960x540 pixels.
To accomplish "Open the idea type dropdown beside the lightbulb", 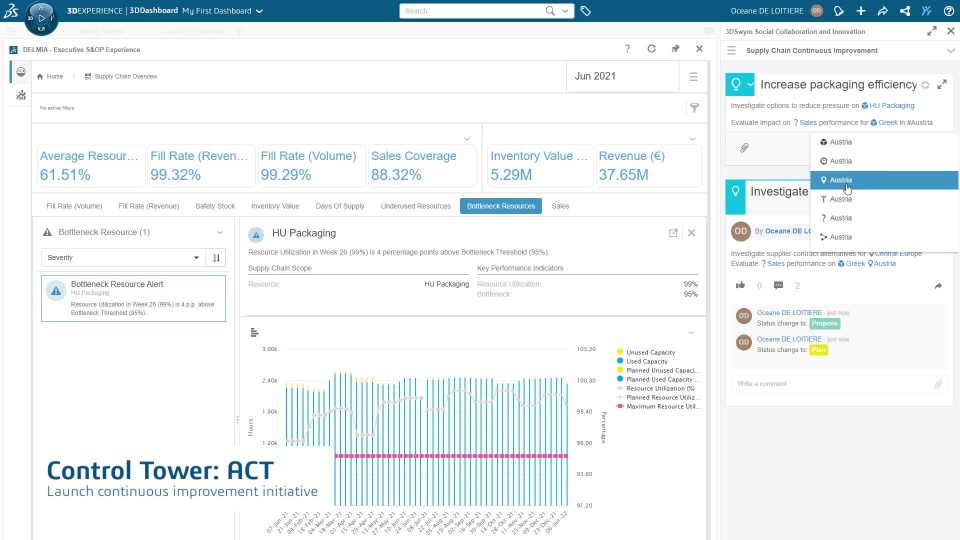I will pyautogui.click(x=750, y=84).
